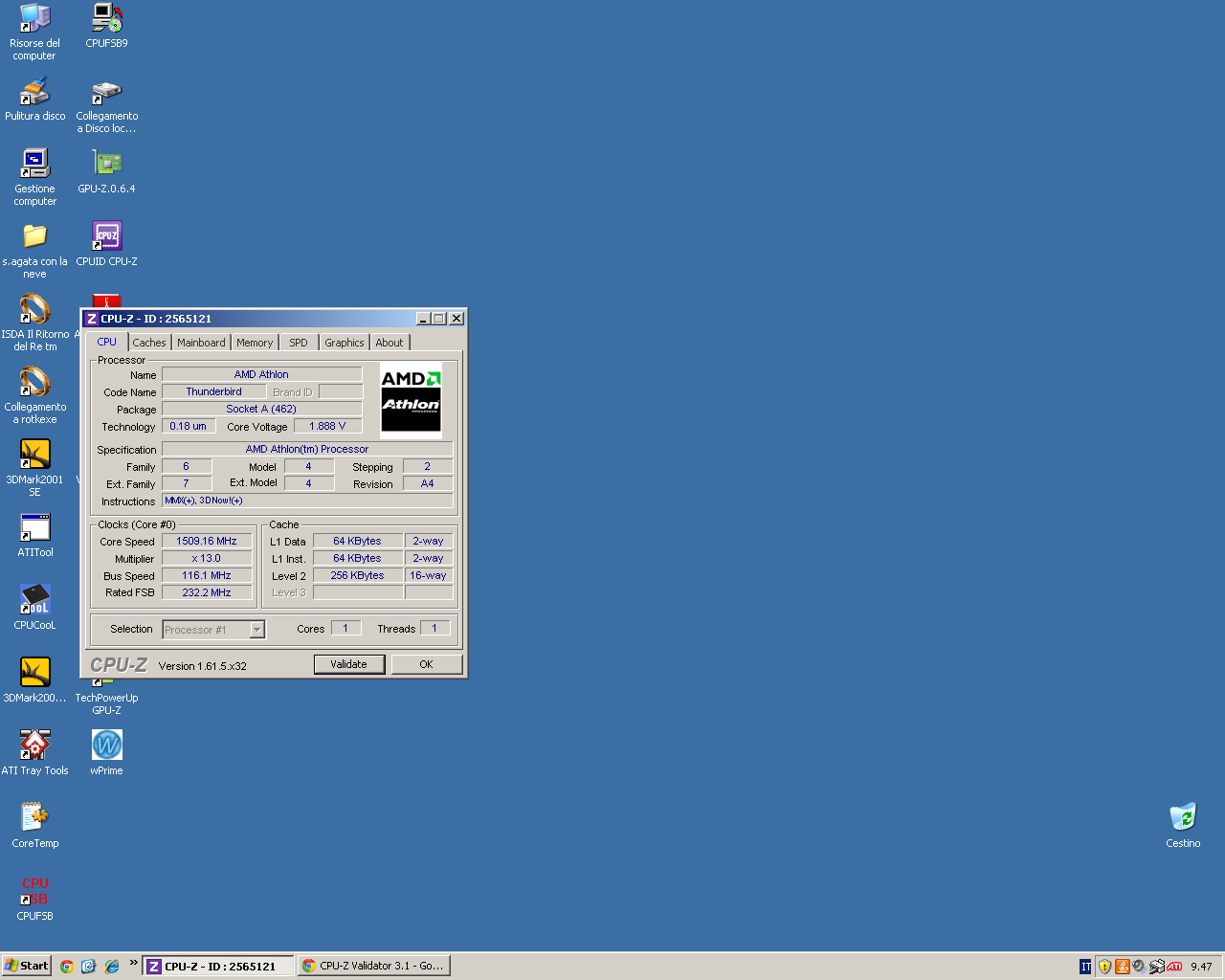The height and width of the screenshot is (980, 1225).
Task: Click the third quick launch icon between Chrome and Internet Explorer
Action: point(89,967)
